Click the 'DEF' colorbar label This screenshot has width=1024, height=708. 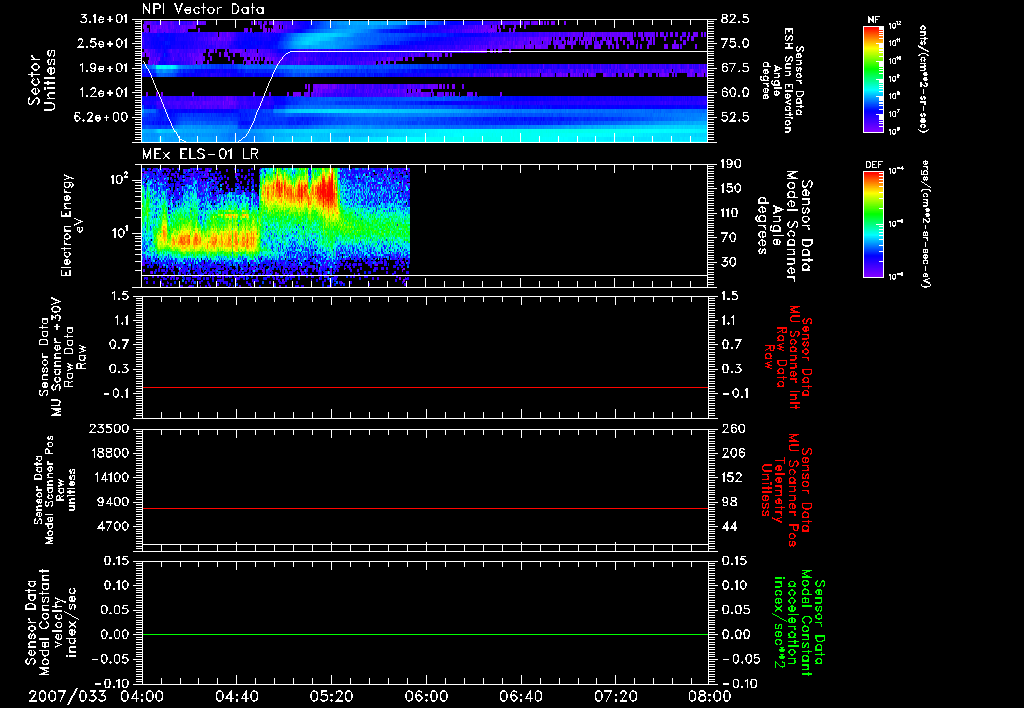click(x=873, y=165)
